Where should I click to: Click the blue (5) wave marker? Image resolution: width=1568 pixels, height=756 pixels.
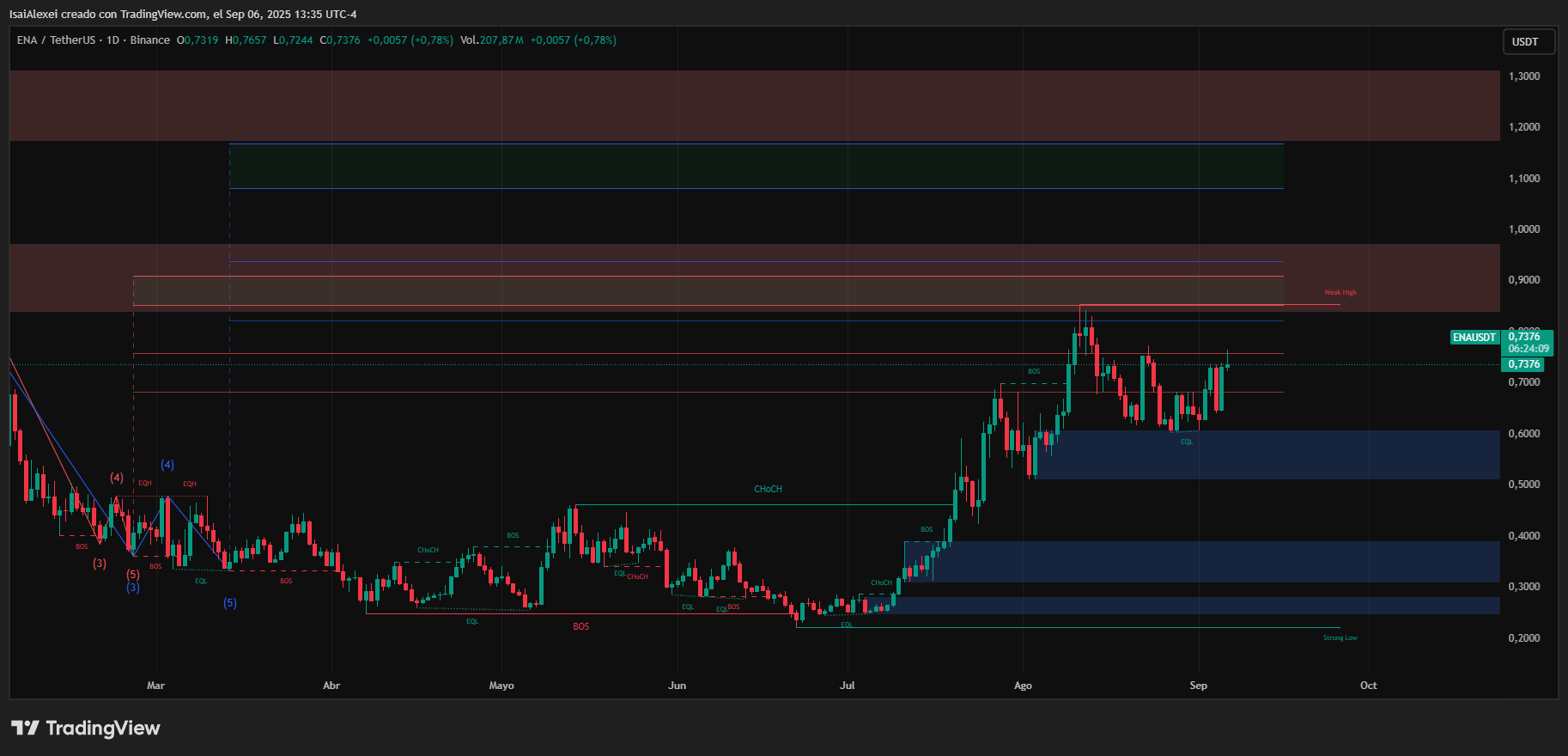click(230, 603)
